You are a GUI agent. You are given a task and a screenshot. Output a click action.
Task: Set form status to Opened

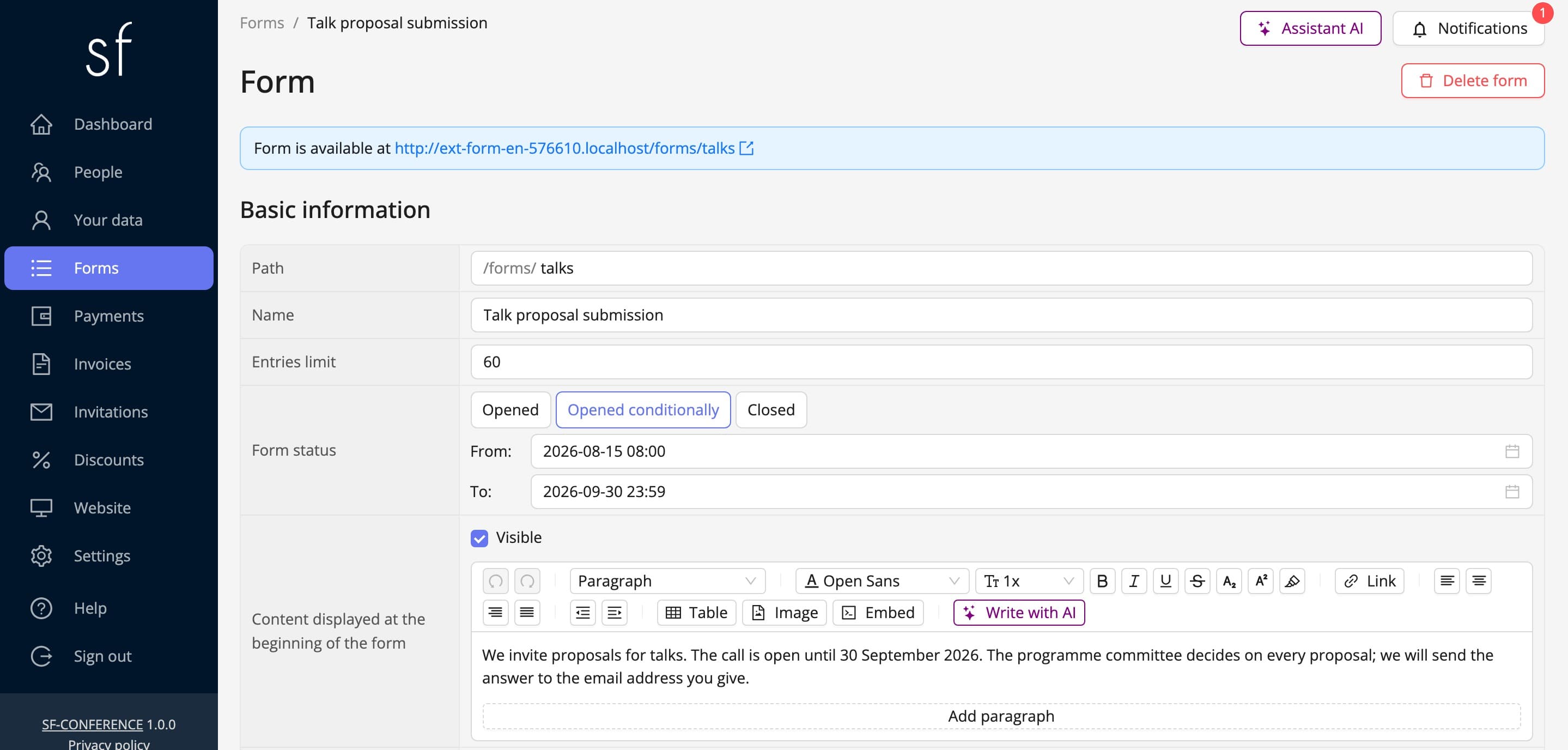click(x=510, y=410)
